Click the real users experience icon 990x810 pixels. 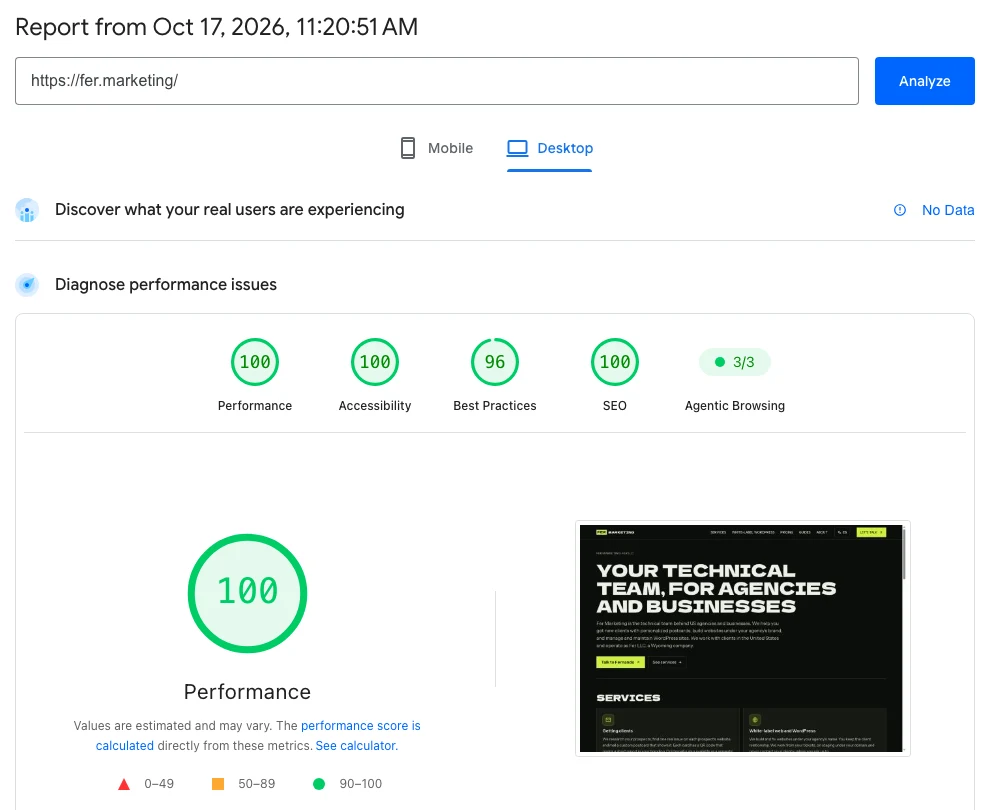pos(27,210)
